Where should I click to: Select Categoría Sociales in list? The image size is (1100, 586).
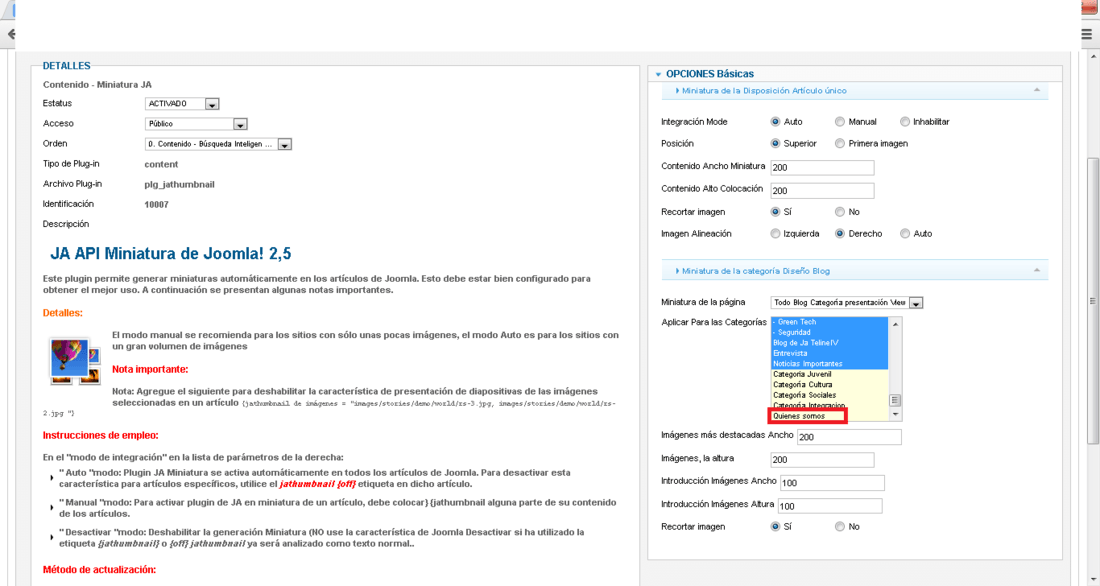pyautogui.click(x=829, y=395)
